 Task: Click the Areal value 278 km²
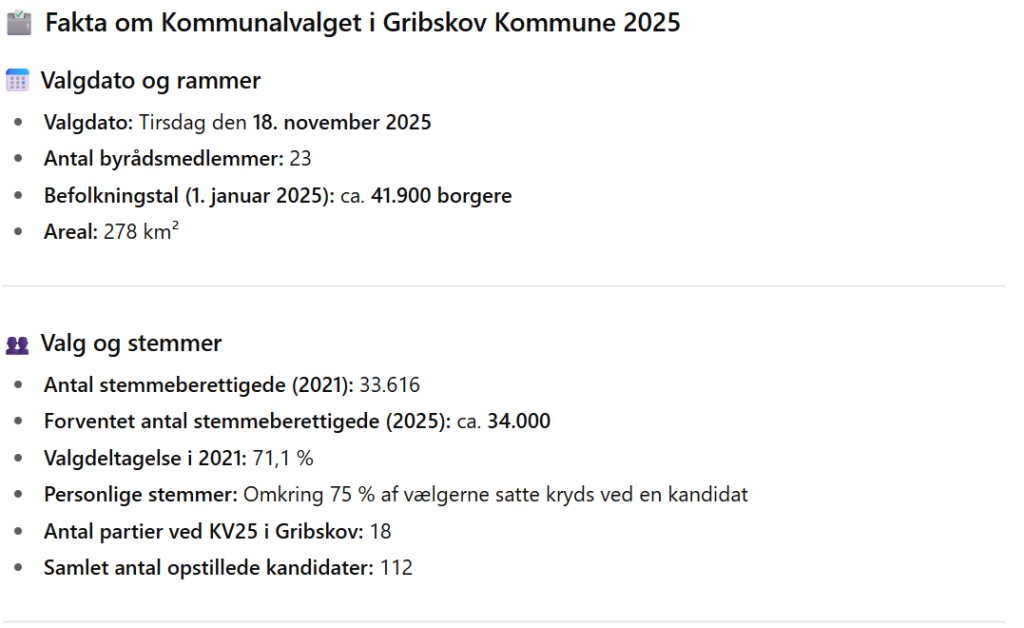[141, 232]
